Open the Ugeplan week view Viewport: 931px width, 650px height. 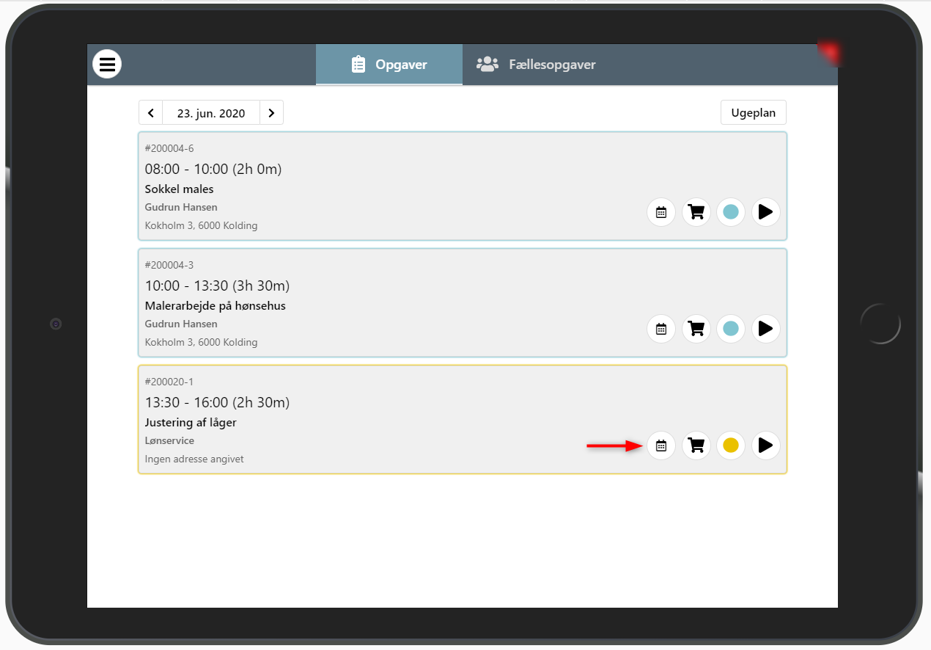[753, 113]
